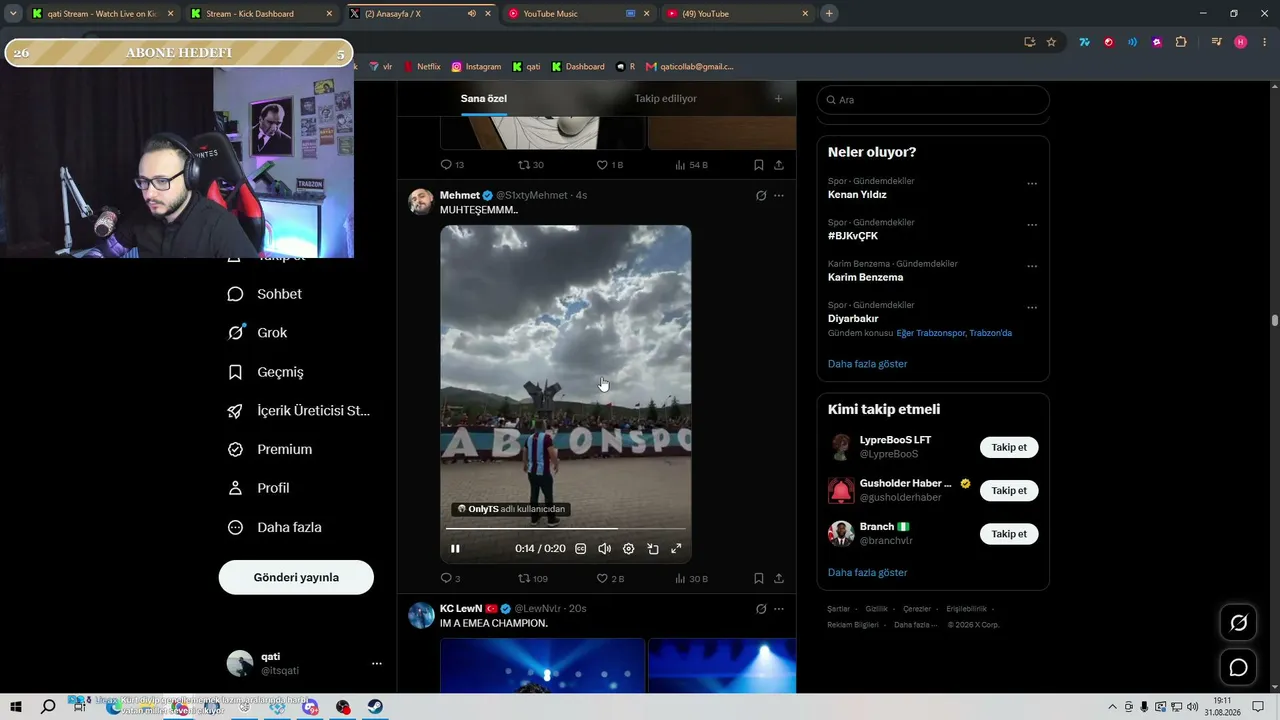Open more options on Mehmet's post
The image size is (1280, 720).
[779, 195]
